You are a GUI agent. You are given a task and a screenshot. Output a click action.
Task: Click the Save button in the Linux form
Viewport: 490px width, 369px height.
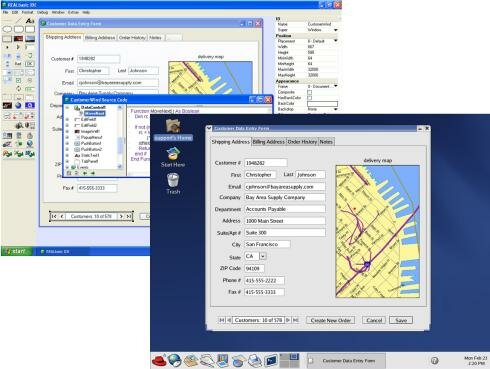[401, 320]
